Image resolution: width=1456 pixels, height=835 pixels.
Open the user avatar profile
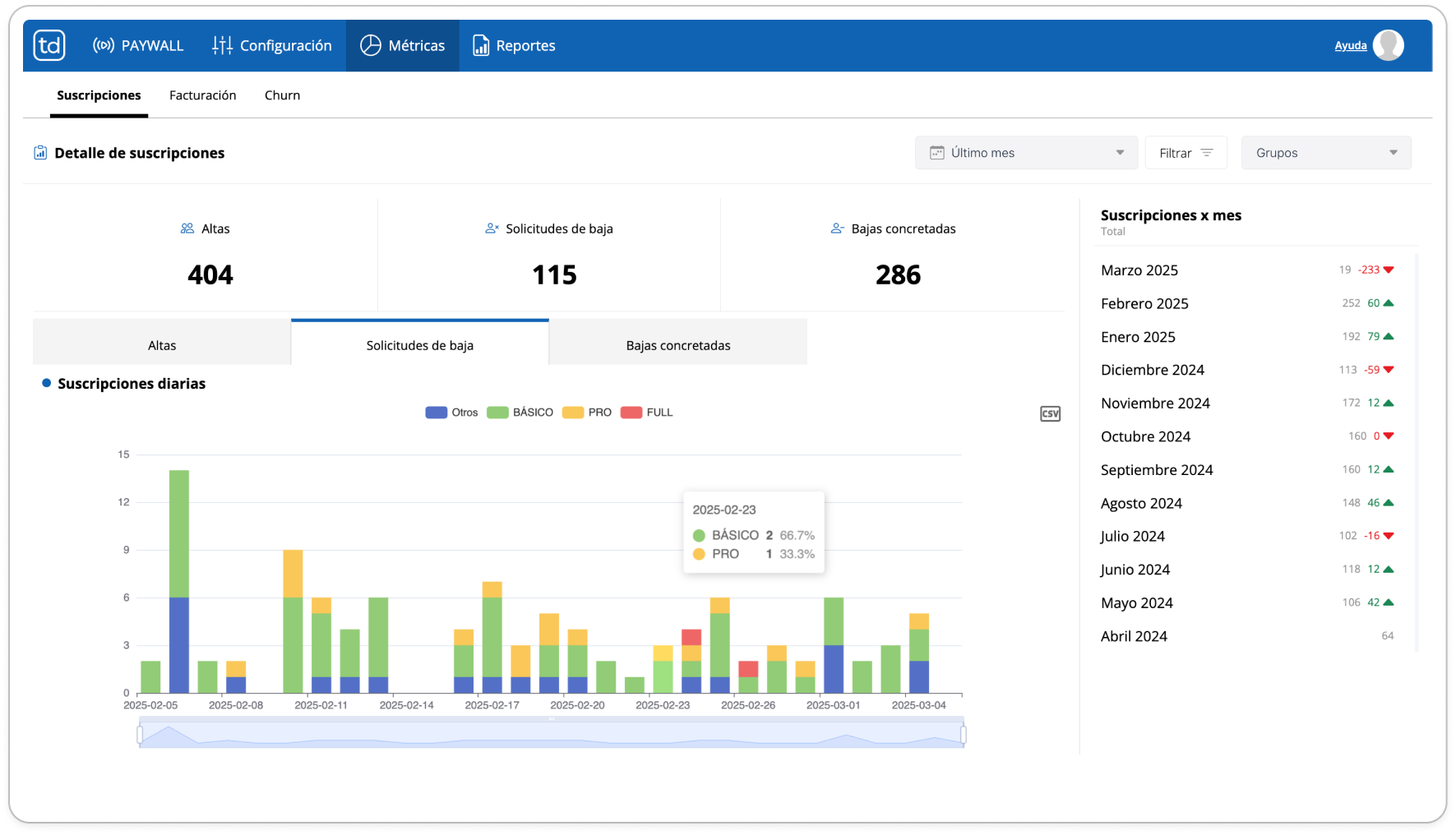(1389, 45)
